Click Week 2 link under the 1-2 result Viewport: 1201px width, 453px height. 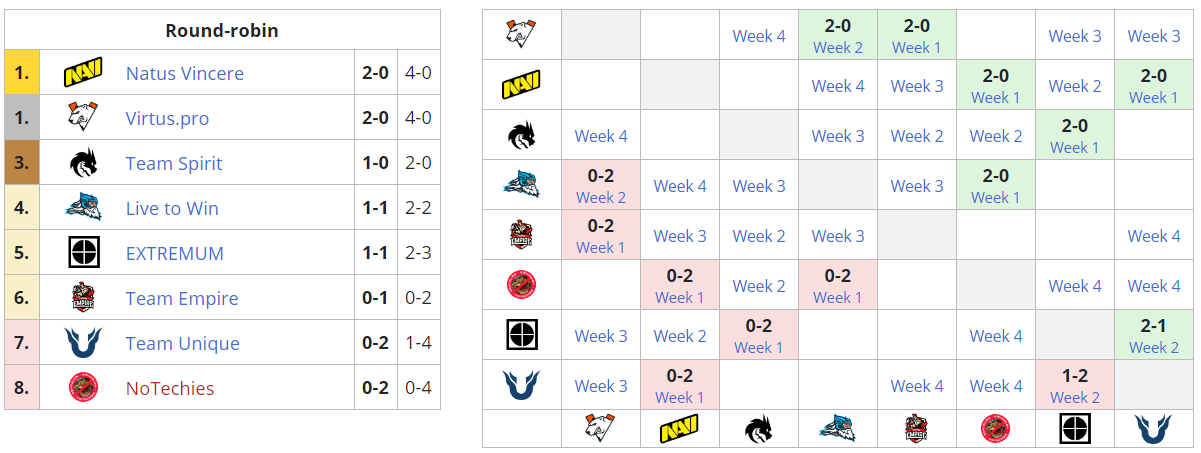coord(1075,398)
